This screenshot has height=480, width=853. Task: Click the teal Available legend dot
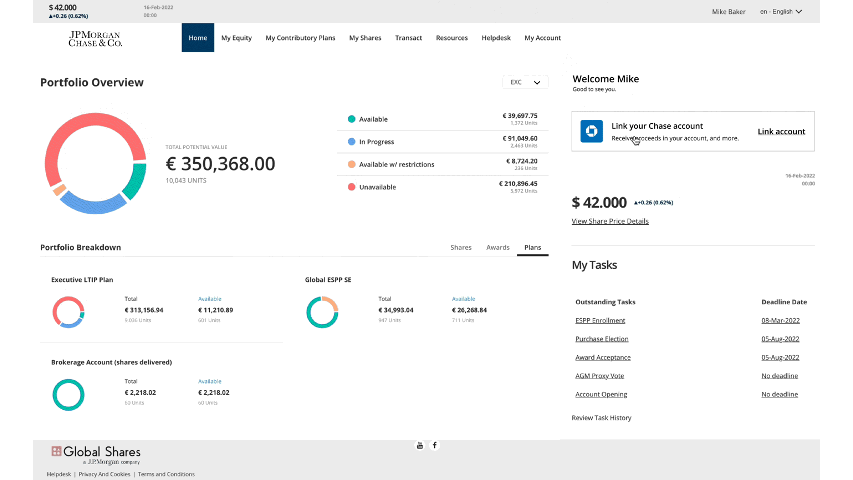pyautogui.click(x=351, y=119)
